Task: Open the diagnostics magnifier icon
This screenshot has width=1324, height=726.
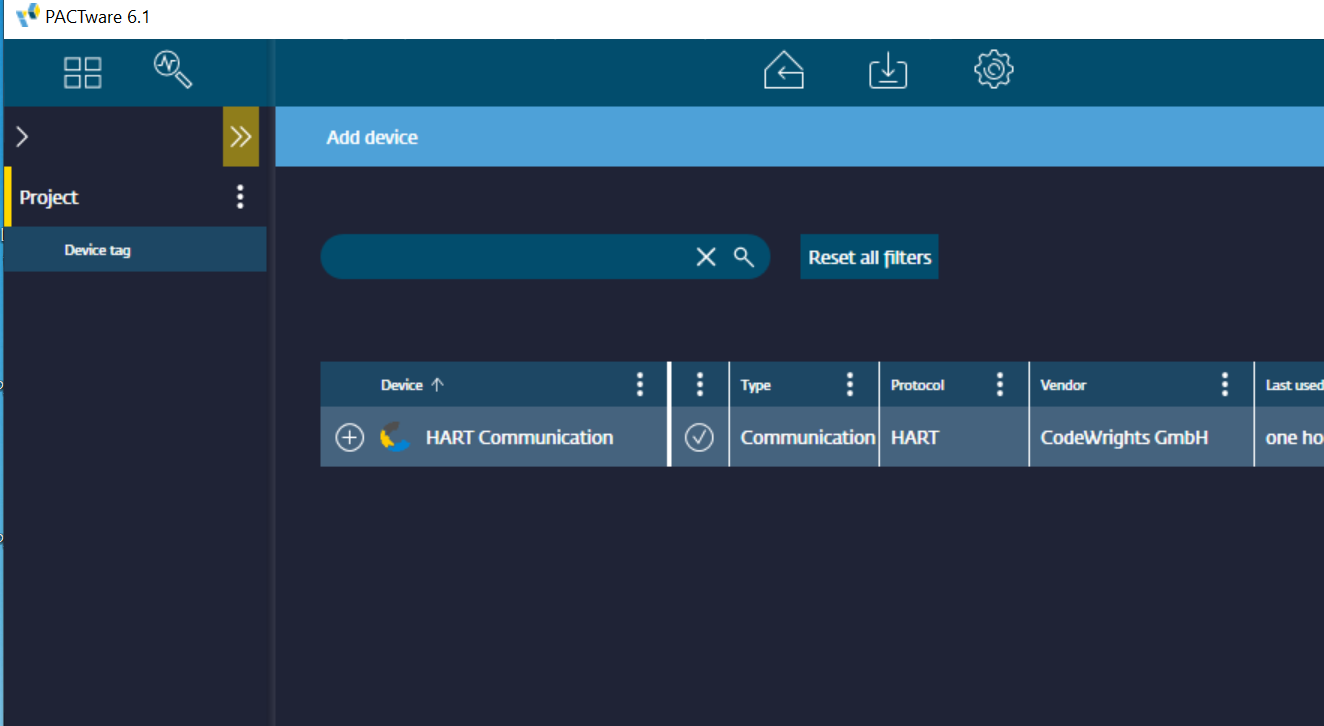Action: point(173,70)
